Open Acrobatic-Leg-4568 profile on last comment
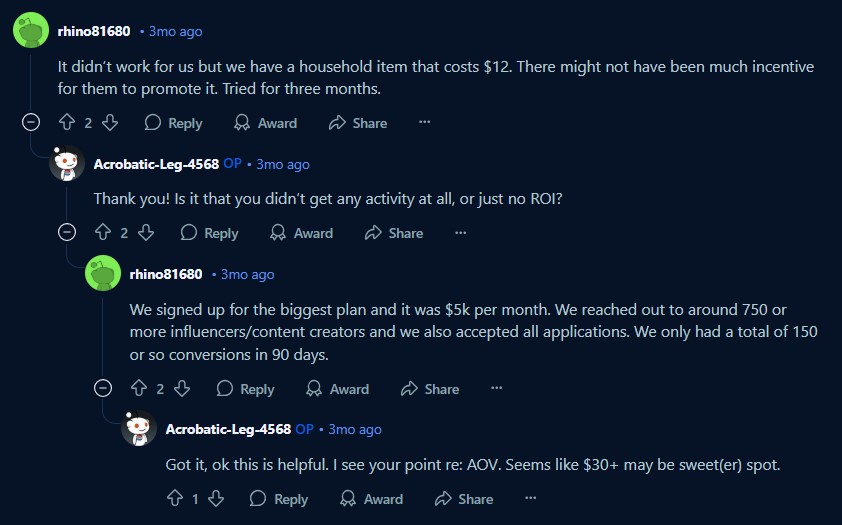The height and width of the screenshot is (525, 842). (x=228, y=429)
